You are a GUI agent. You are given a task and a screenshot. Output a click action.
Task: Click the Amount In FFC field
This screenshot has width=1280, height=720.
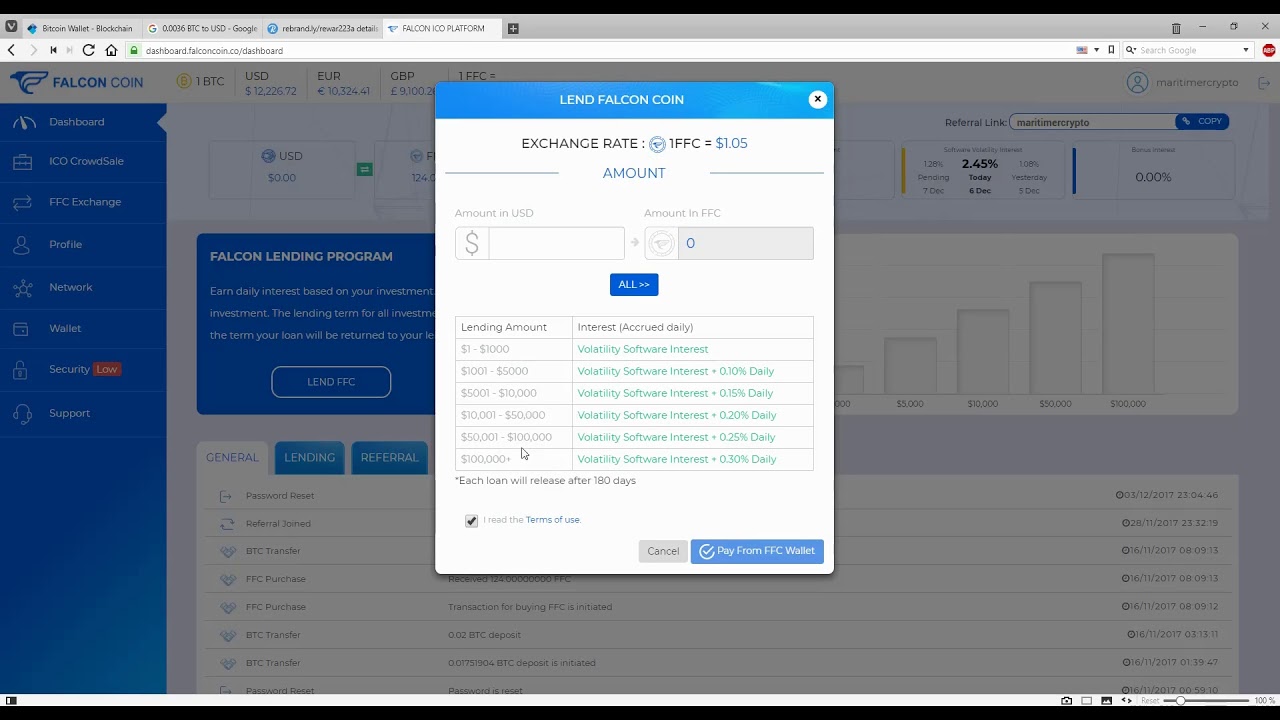pyautogui.click(x=746, y=243)
